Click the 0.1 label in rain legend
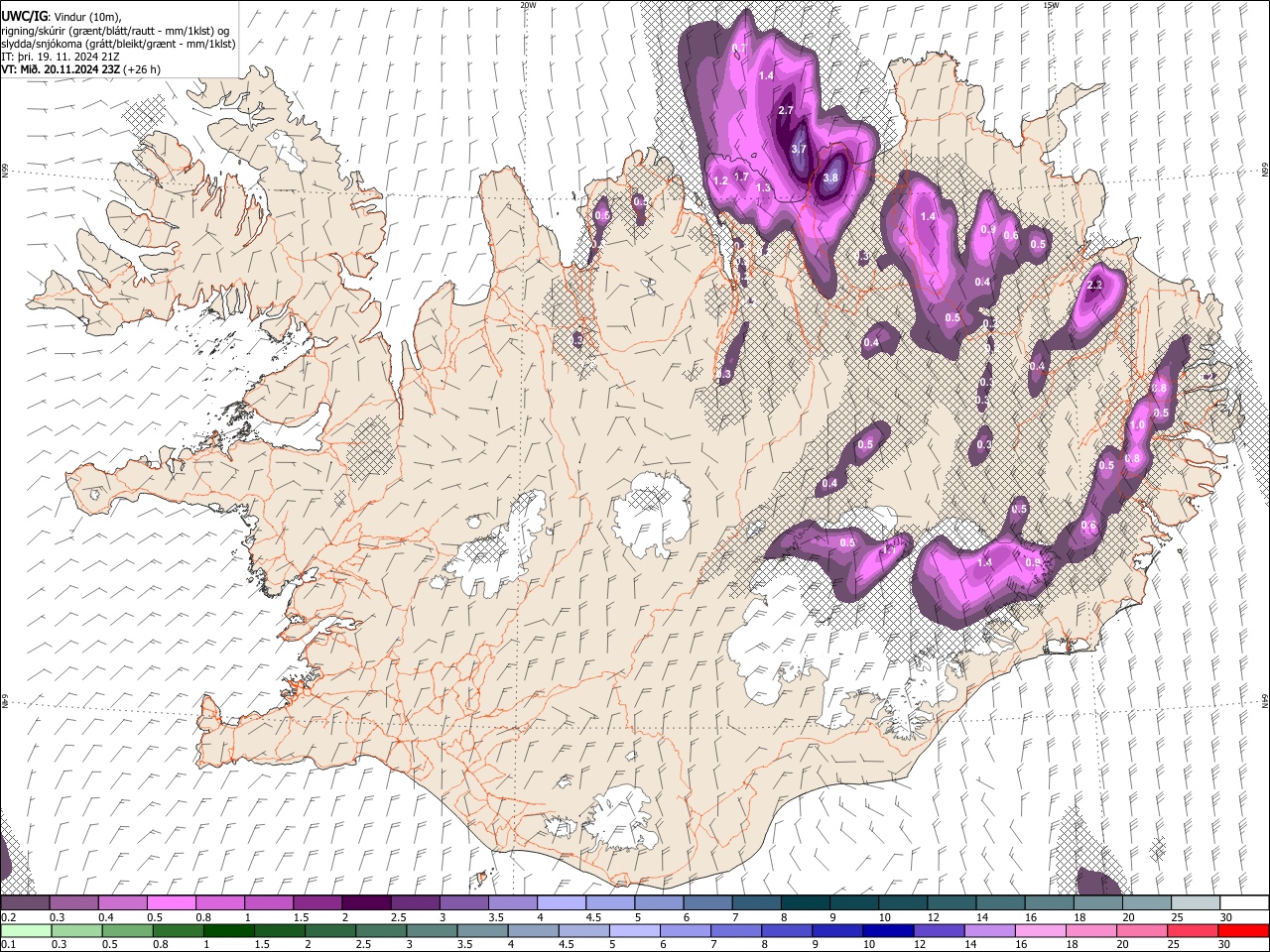 pyautogui.click(x=8, y=943)
